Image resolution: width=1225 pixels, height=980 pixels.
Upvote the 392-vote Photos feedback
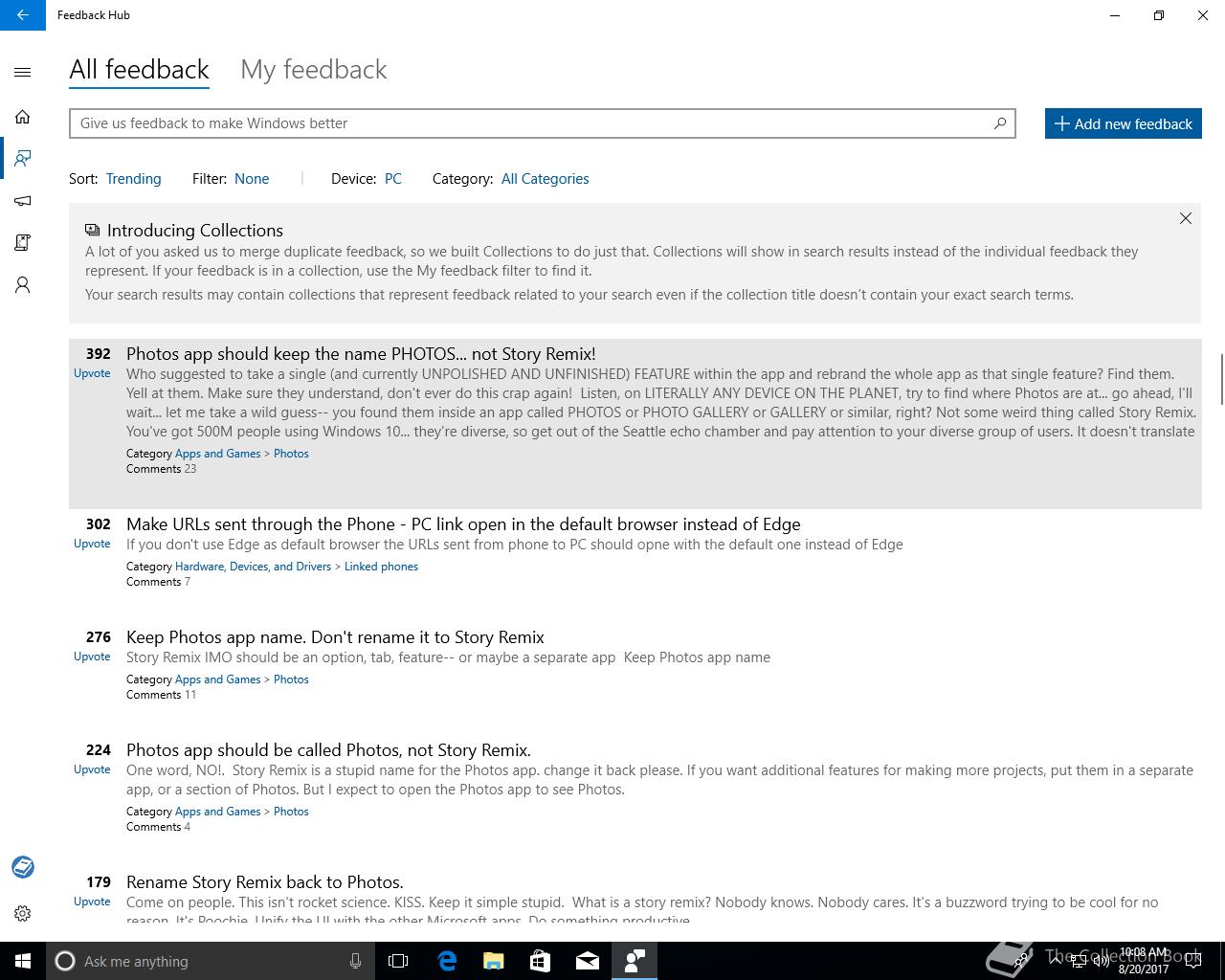[x=92, y=373]
